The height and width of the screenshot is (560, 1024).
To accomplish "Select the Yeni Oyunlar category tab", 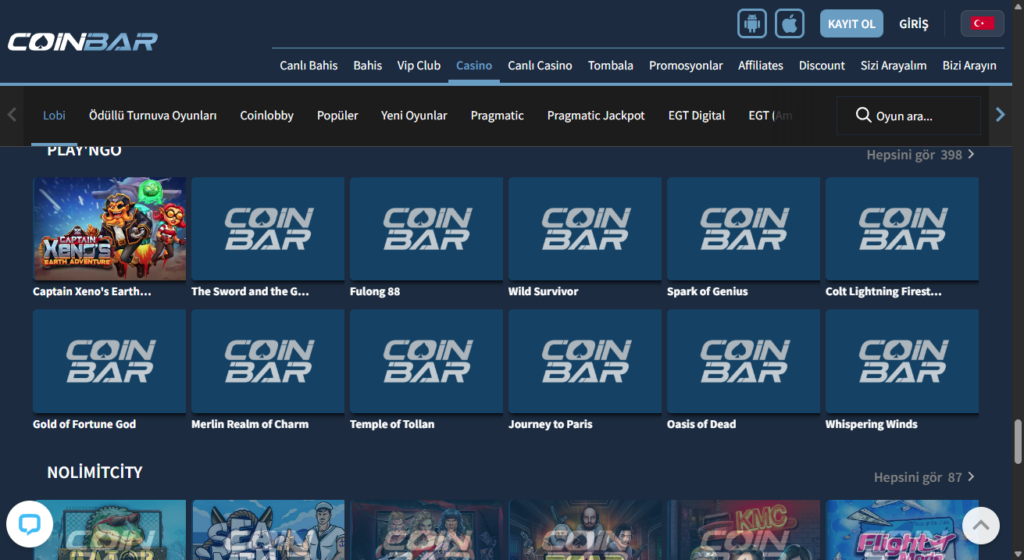I will 414,116.
